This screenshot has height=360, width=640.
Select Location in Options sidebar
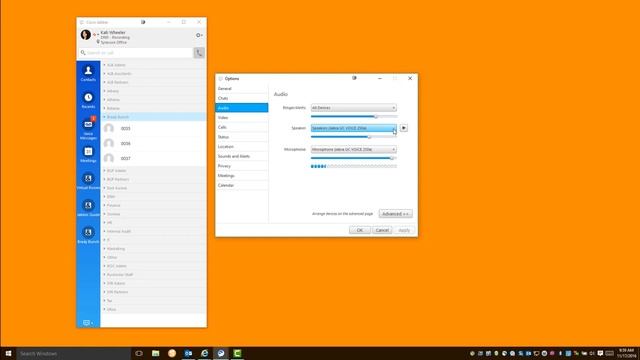[242, 147]
